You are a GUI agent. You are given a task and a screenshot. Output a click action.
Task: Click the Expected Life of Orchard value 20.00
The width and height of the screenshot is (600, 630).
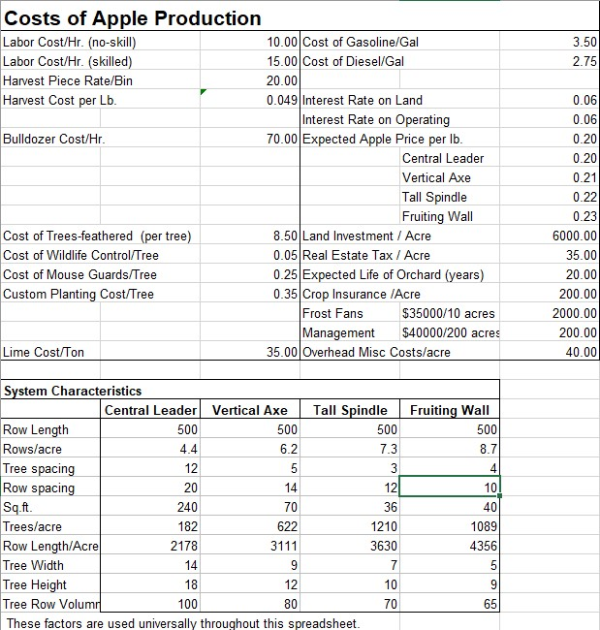[x=580, y=275]
